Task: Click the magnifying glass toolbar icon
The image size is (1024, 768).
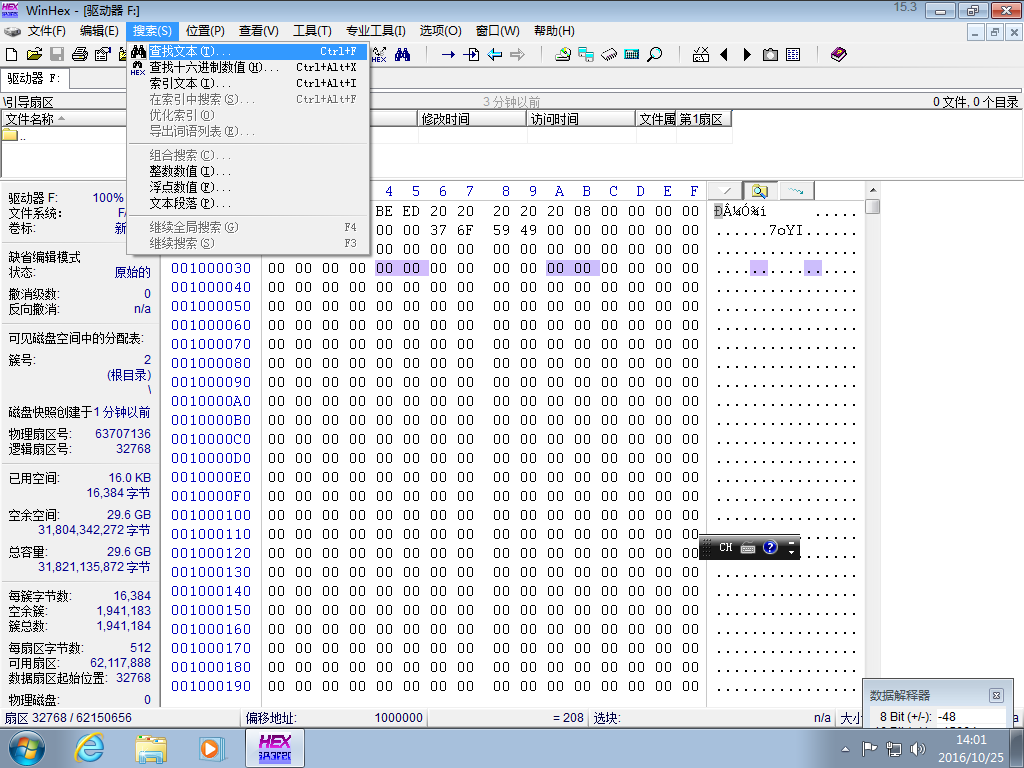Action: (654, 54)
